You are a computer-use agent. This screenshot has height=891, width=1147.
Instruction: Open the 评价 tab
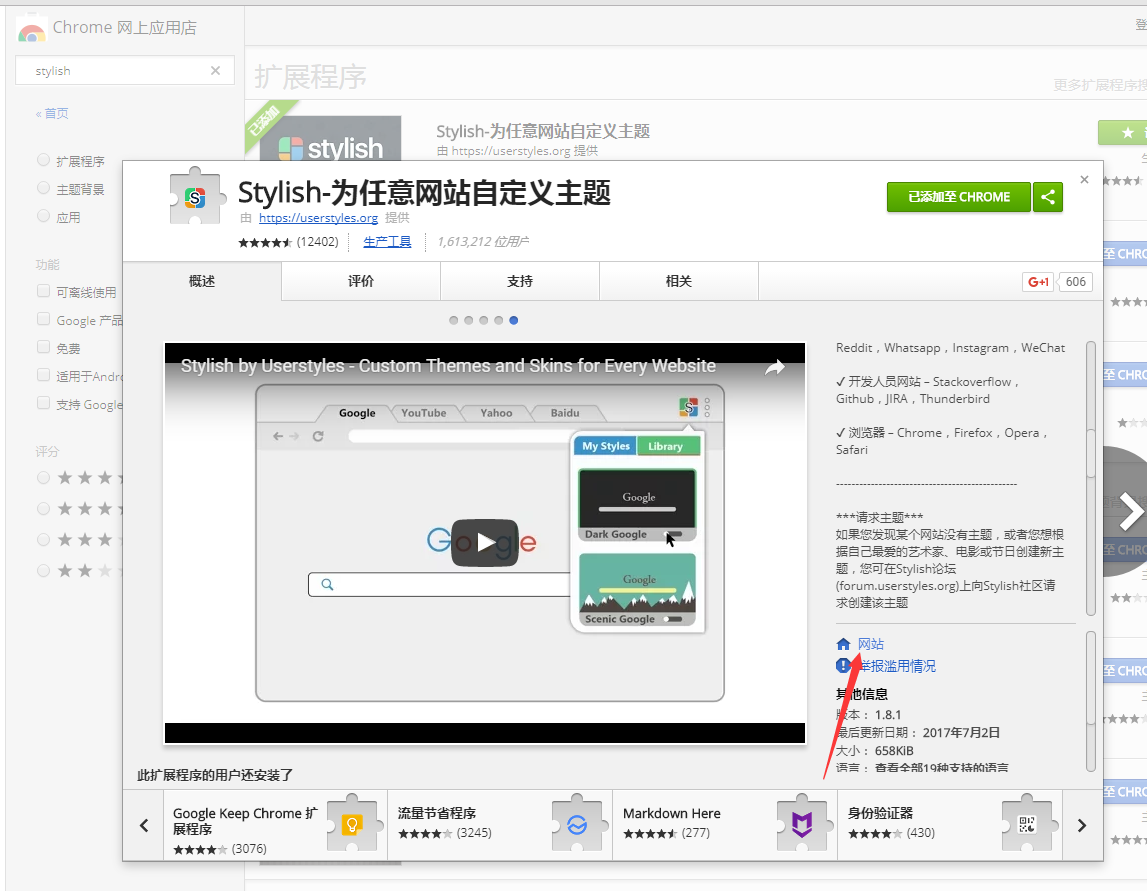pos(361,281)
